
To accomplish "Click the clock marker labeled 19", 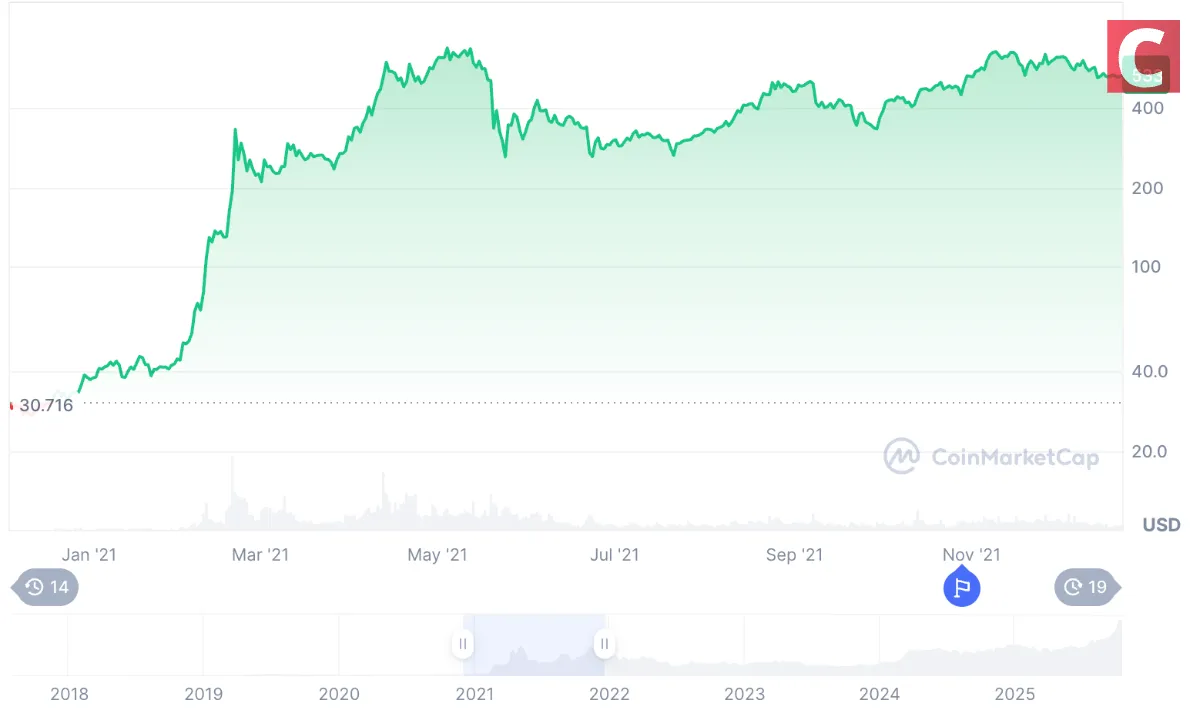I will pos(1087,588).
